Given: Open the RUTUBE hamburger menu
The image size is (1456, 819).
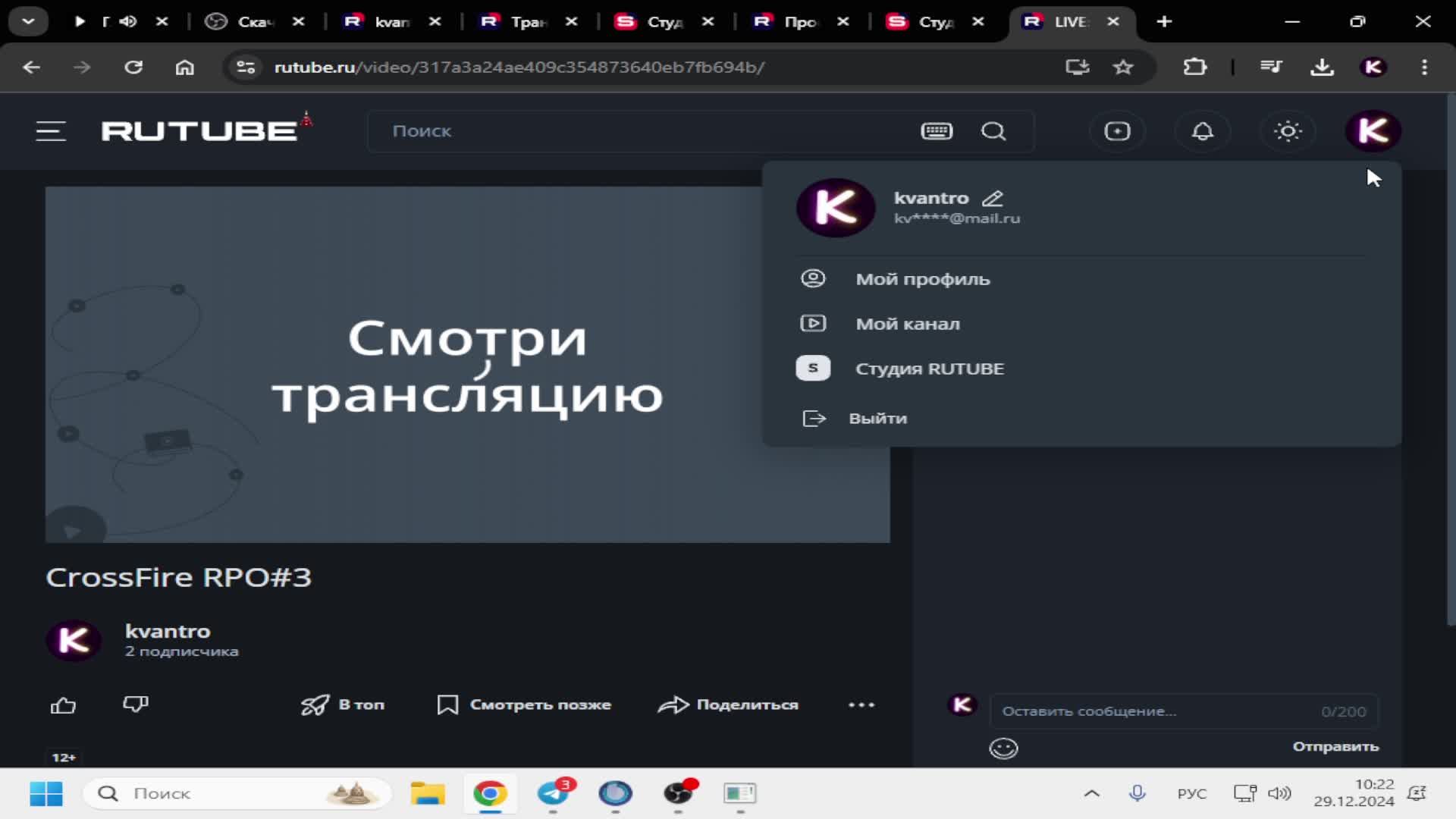Looking at the screenshot, I should pos(51,131).
